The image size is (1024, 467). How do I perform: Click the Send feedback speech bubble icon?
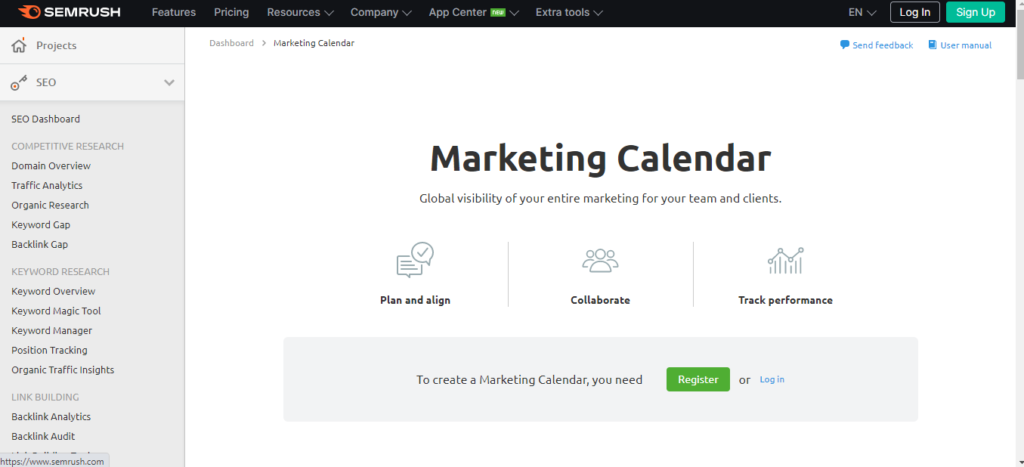tap(844, 45)
